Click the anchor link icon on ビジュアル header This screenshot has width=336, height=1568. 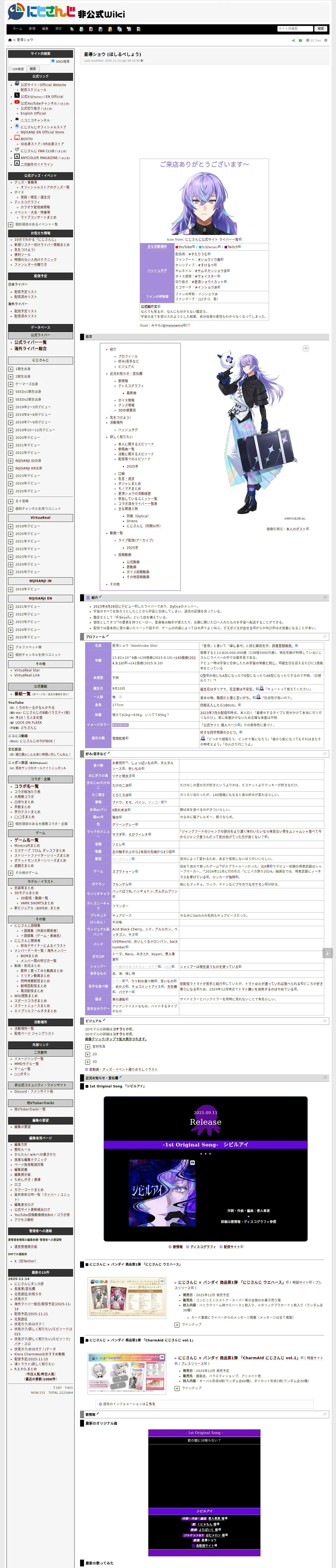click(325, 1021)
